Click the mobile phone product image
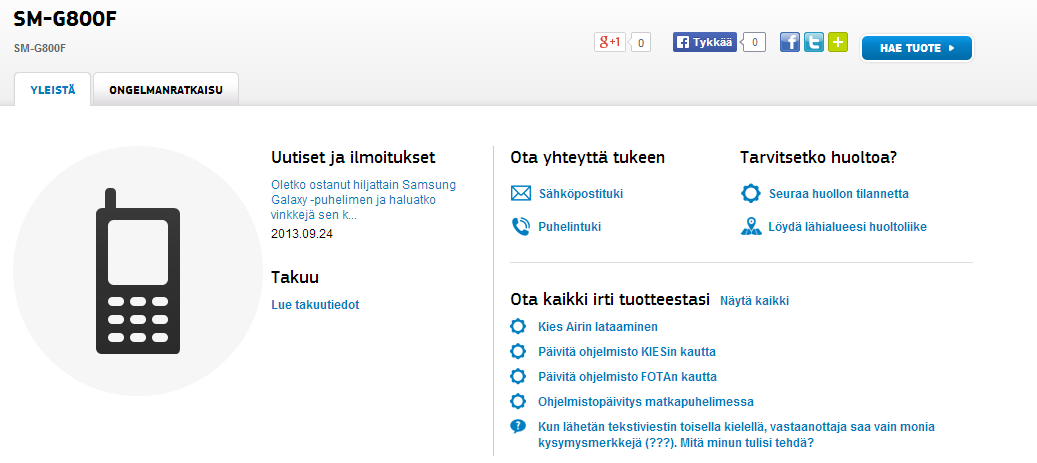The width and height of the screenshot is (1037, 463). coord(138,271)
